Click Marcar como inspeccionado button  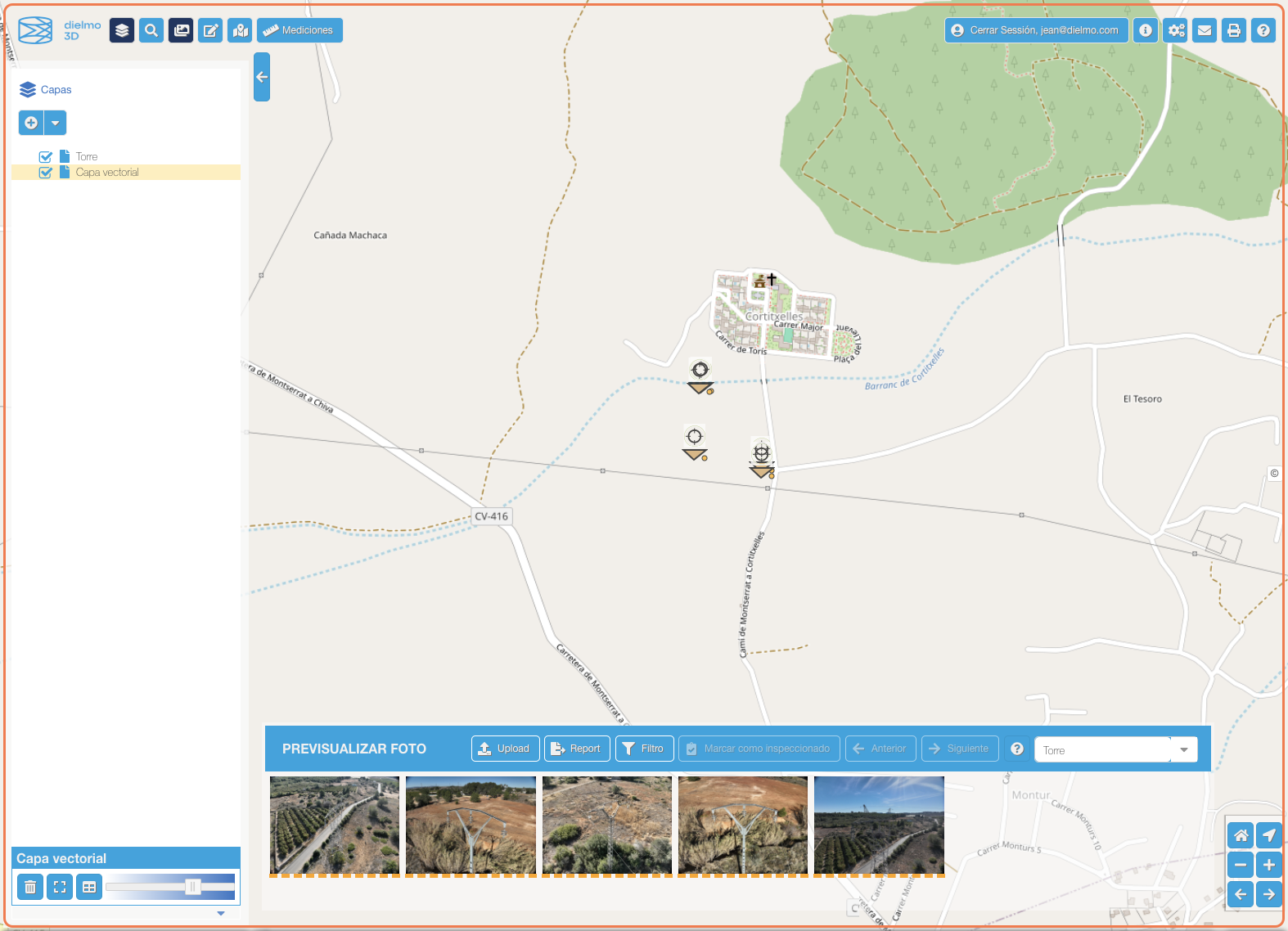coord(759,749)
